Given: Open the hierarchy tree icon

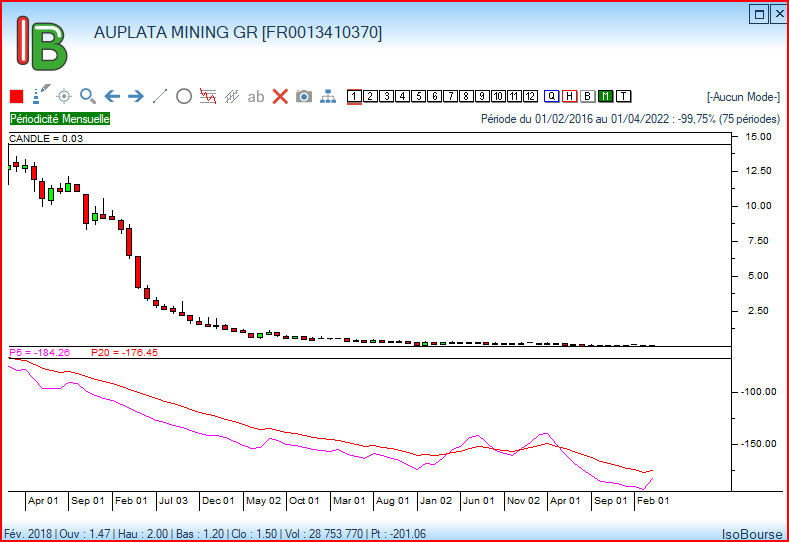Looking at the screenshot, I should [x=328, y=96].
